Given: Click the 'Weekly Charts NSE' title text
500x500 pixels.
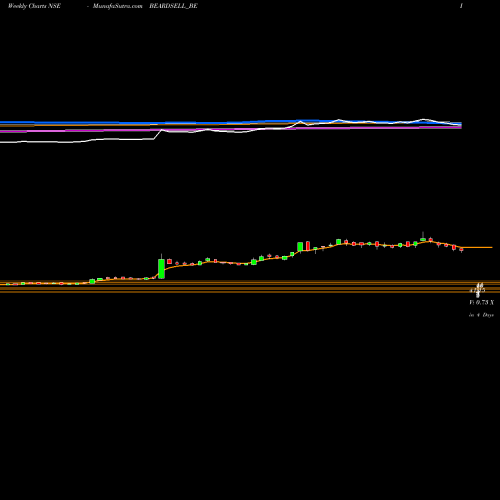Looking at the screenshot, I should [x=34, y=6].
